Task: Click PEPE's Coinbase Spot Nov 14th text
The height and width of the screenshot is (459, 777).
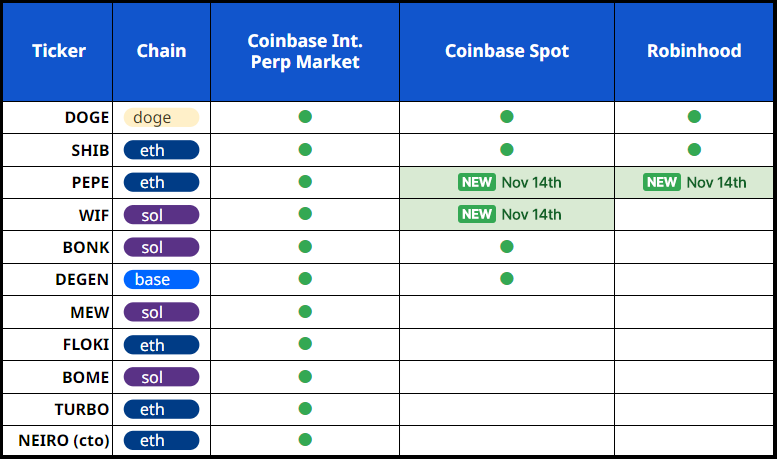Action: (x=531, y=182)
